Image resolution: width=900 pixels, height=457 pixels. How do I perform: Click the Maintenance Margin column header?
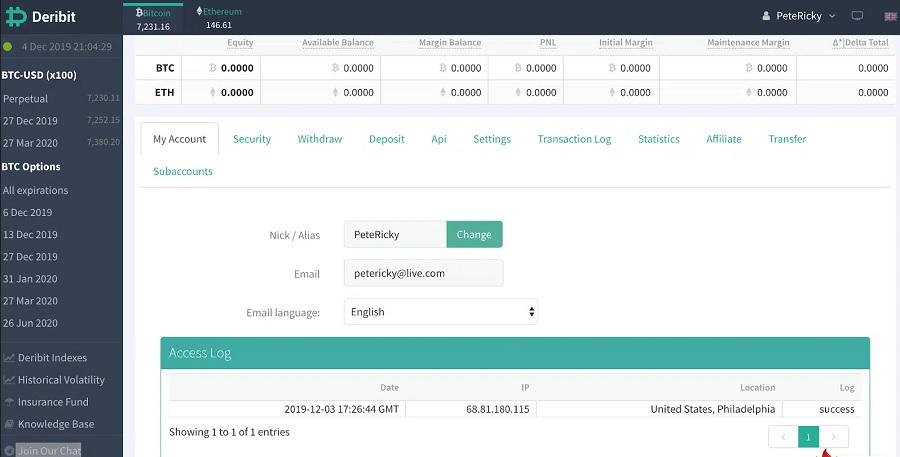click(x=748, y=42)
